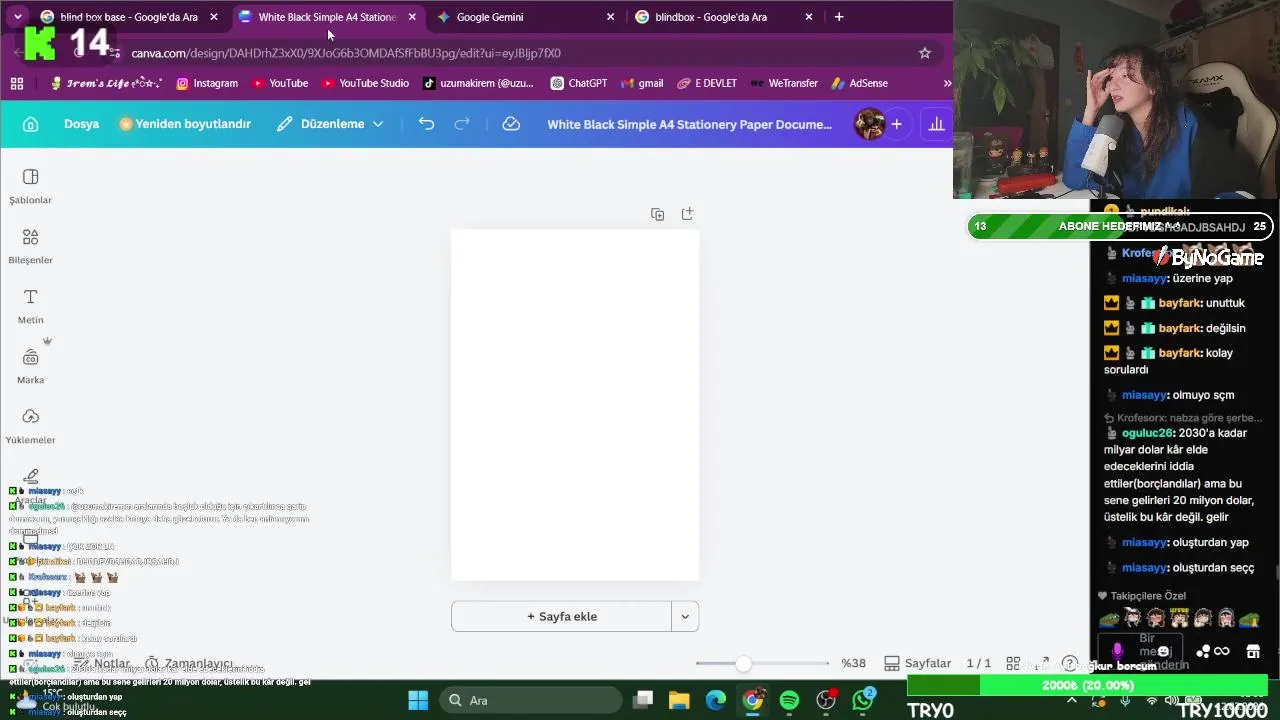Select the Metin text tool
1280x720 pixels.
30,306
